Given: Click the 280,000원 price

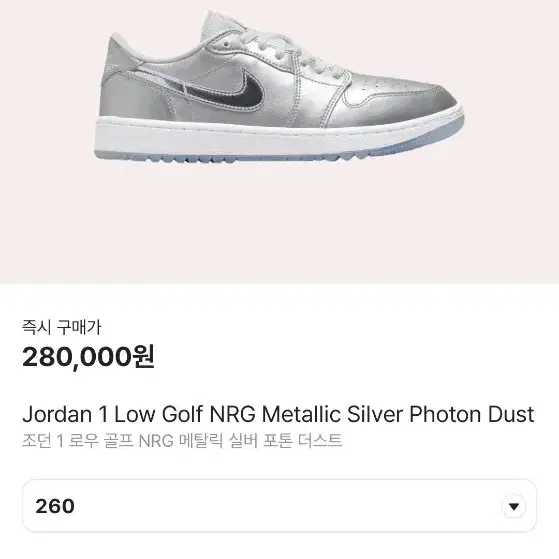Looking at the screenshot, I should pos(88,357).
